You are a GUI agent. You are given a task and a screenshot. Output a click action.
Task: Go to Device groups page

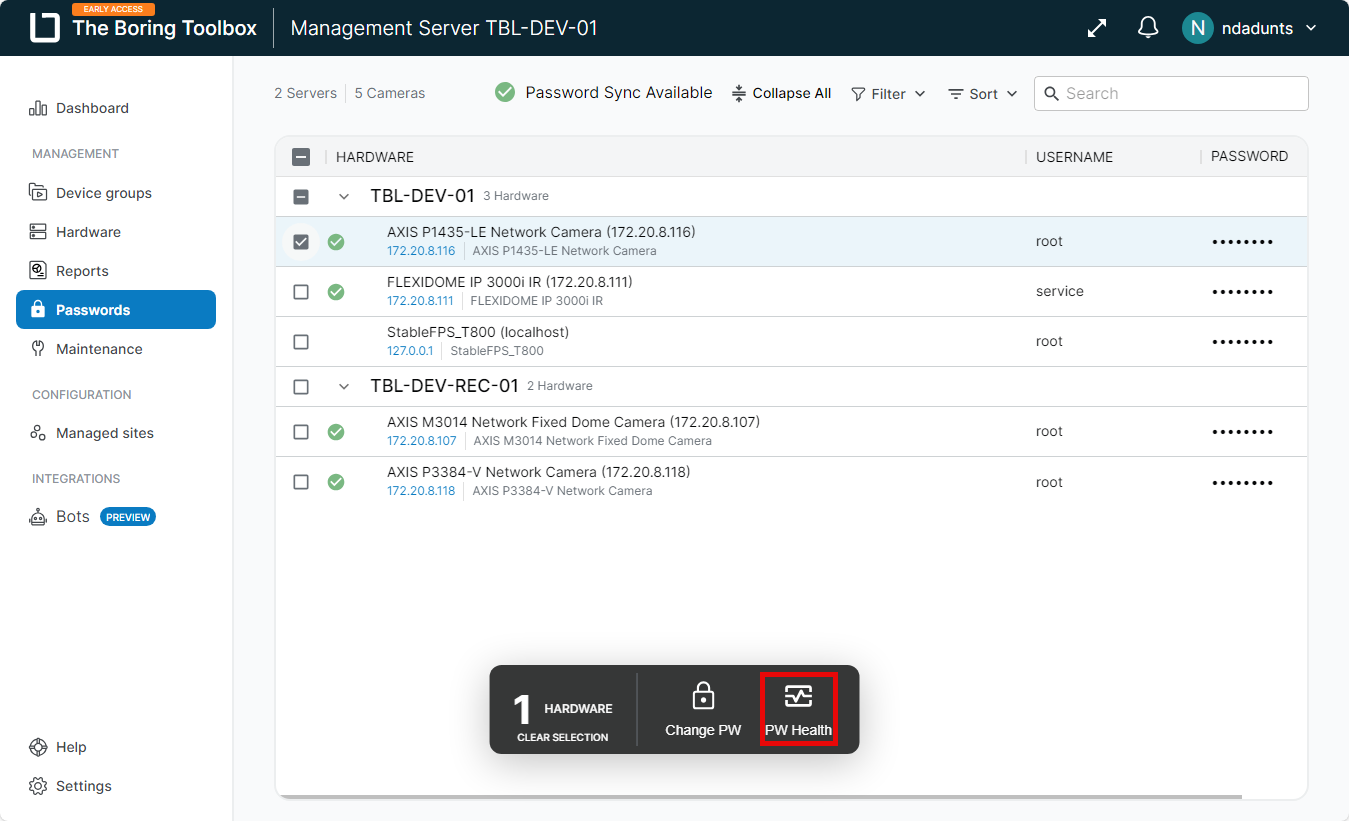(x=103, y=193)
